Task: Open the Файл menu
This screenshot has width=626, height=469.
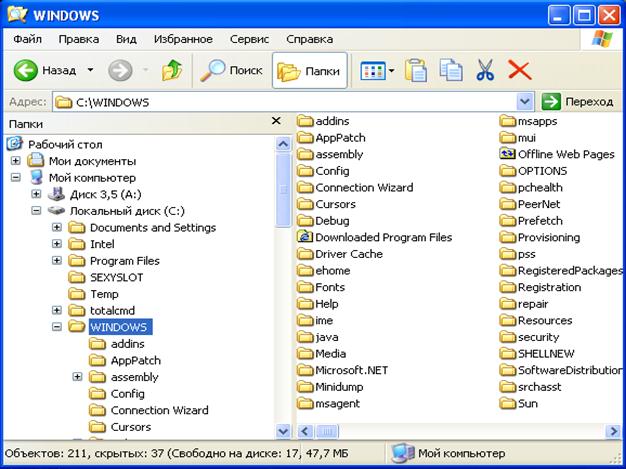Action: pyautogui.click(x=27, y=39)
